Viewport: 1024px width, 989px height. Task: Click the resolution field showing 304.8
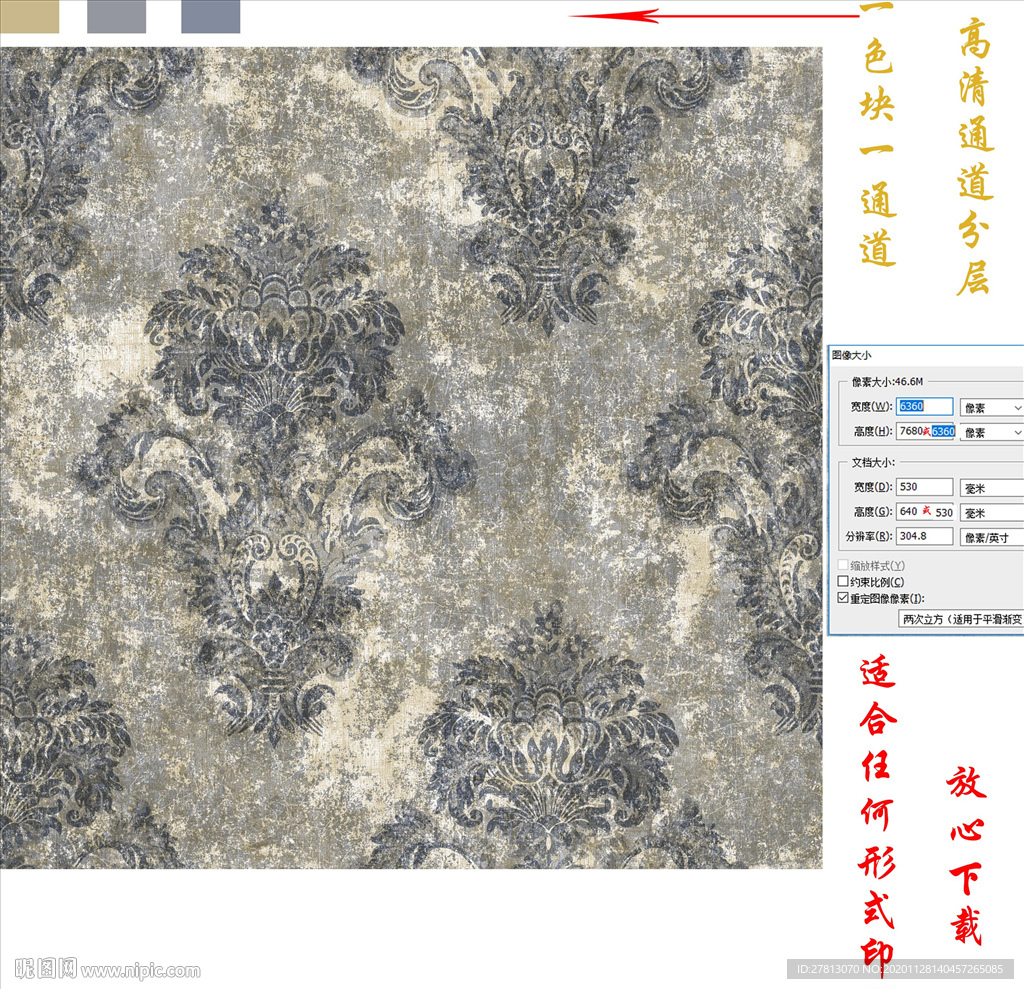point(924,537)
